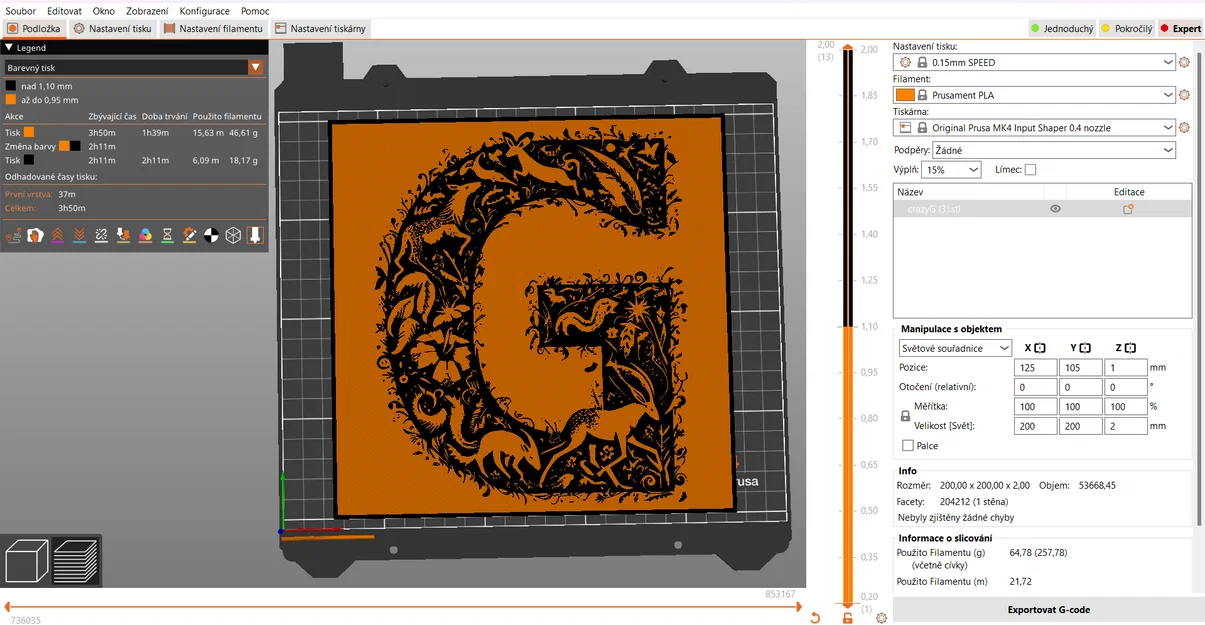Toggle print pauses hourglass icon in legend
Image resolution: width=1205 pixels, height=625 pixels.
point(167,235)
